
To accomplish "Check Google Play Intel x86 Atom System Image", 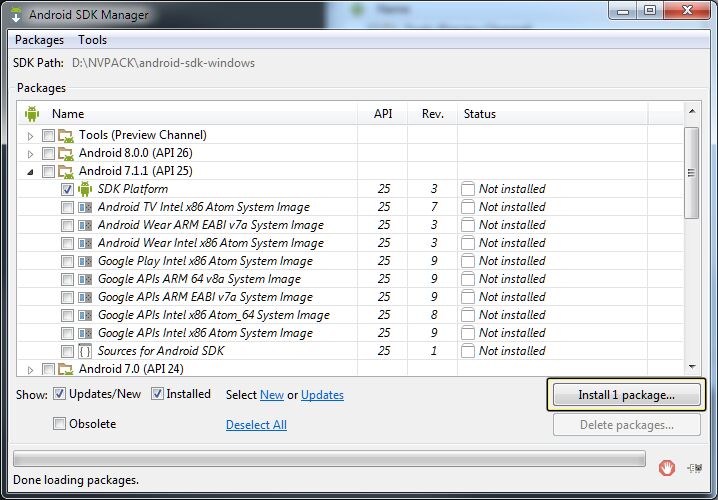I will (x=67, y=261).
